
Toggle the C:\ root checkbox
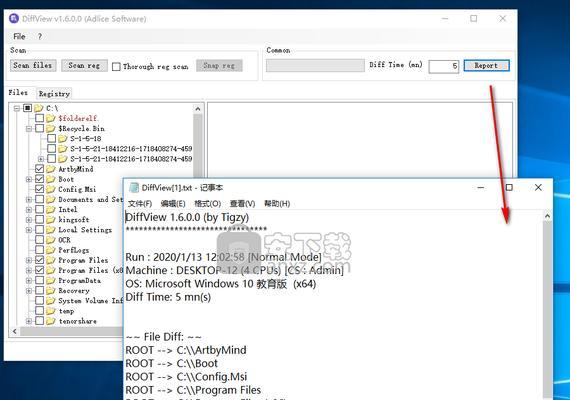coord(28,108)
